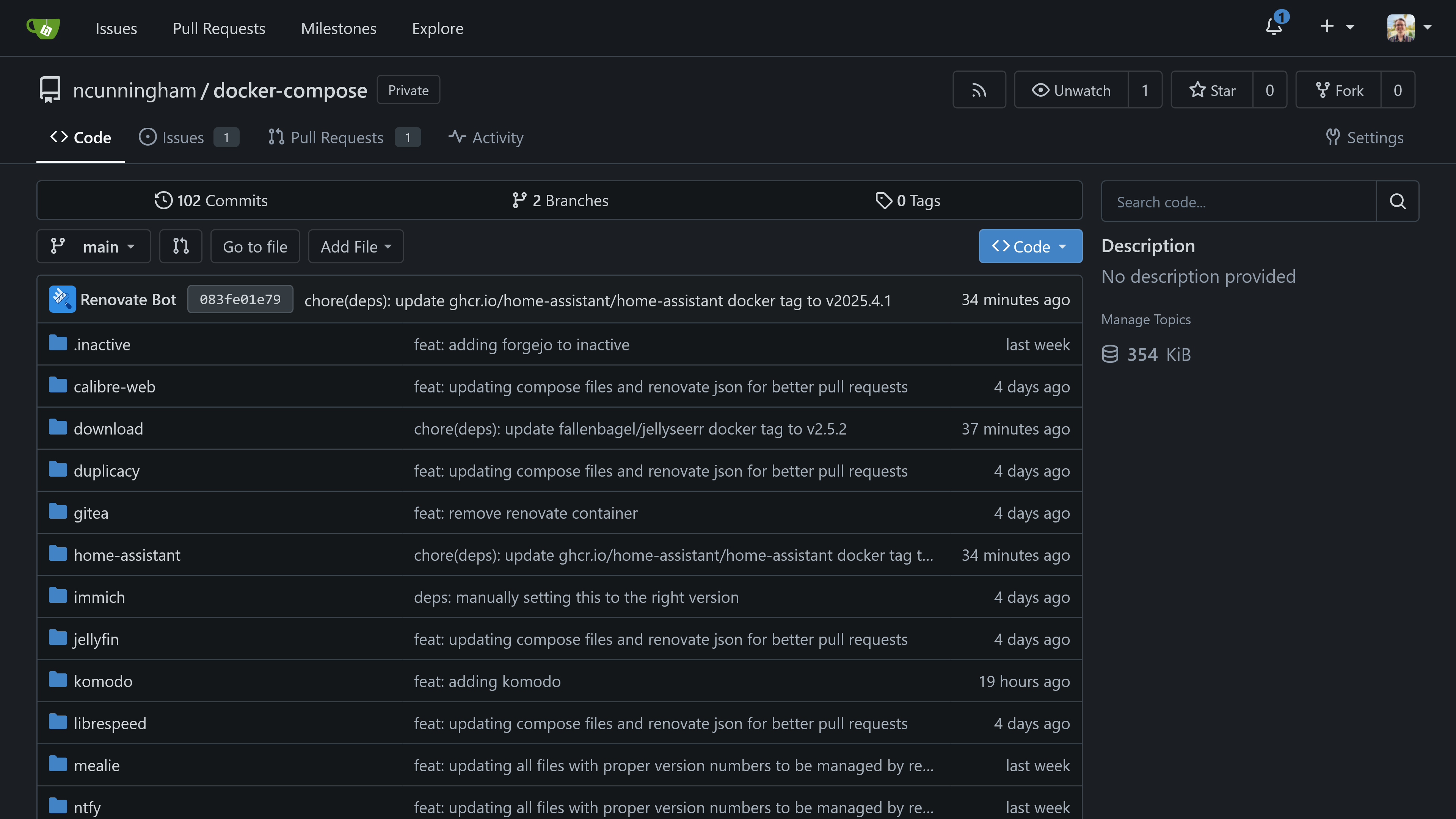Click the compare pull request icon button
This screenshot has width=1456, height=819.
(x=181, y=246)
